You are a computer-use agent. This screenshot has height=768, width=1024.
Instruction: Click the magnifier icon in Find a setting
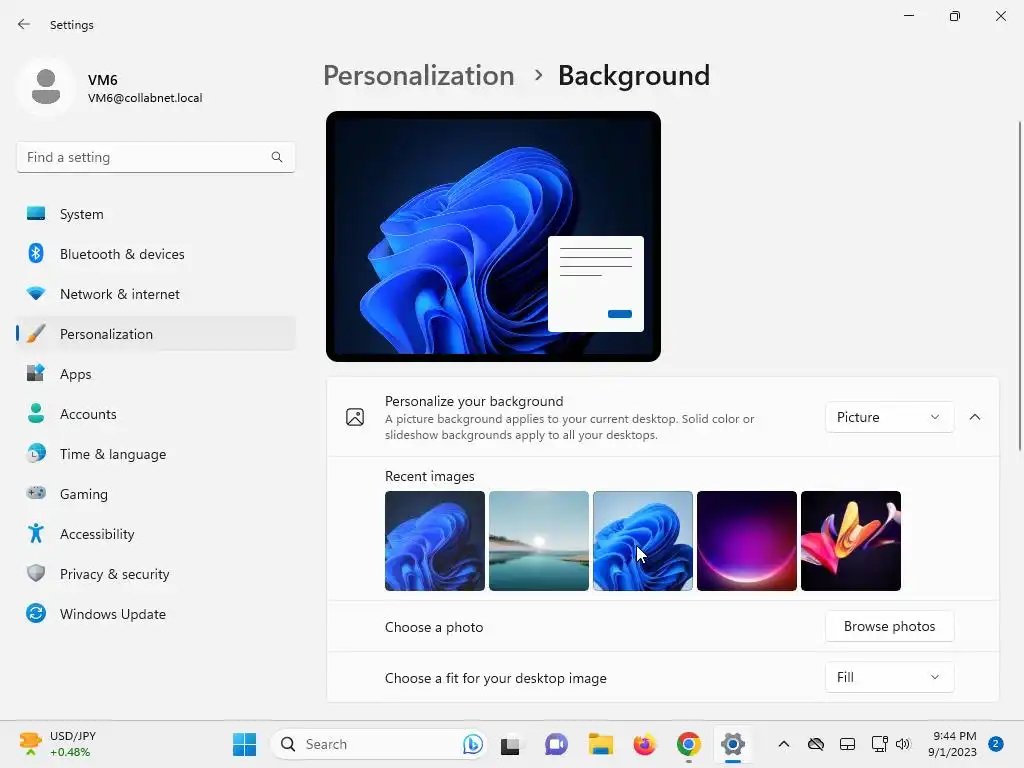click(277, 157)
